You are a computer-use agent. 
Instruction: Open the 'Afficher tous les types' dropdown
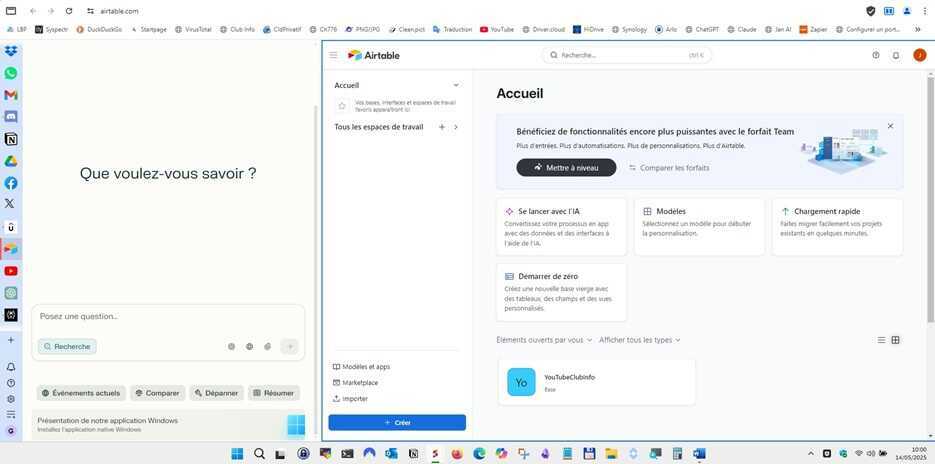[x=640, y=340]
